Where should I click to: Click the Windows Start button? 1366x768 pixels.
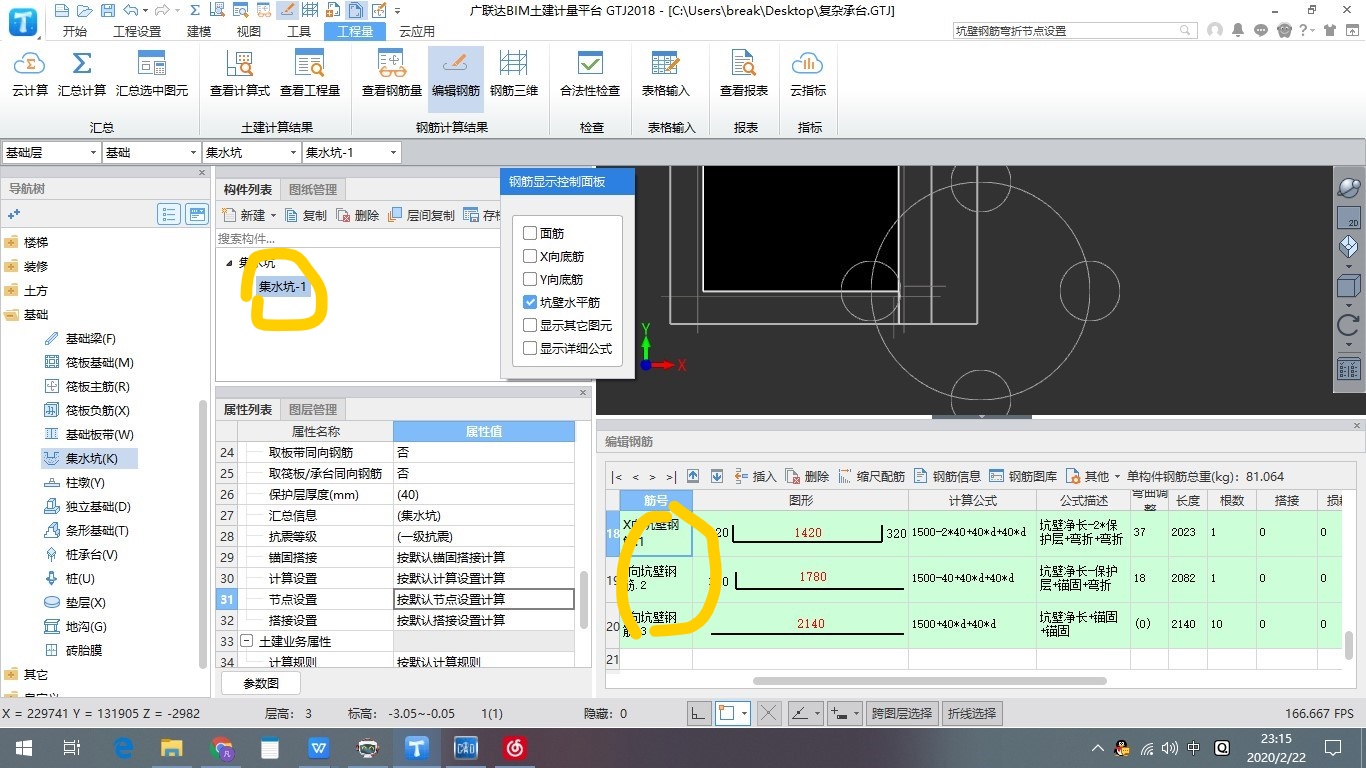pos(22,747)
